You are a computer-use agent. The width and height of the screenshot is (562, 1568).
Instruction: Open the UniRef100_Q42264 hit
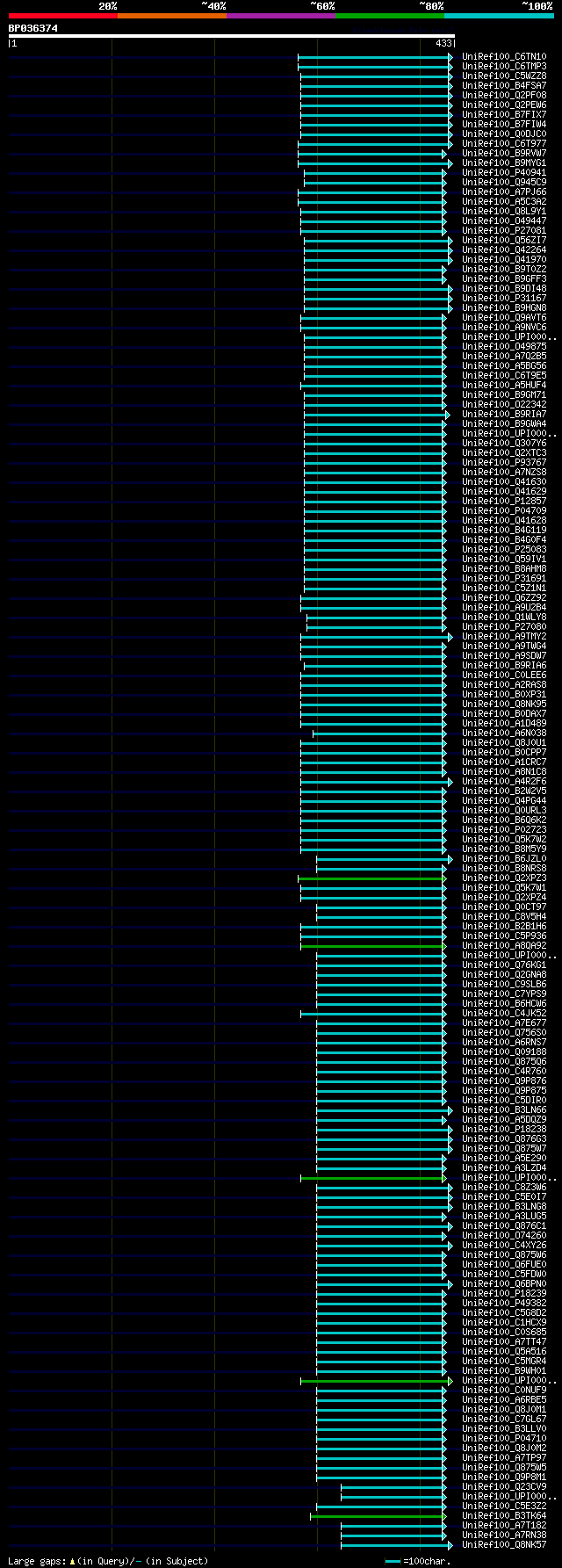coord(504,249)
